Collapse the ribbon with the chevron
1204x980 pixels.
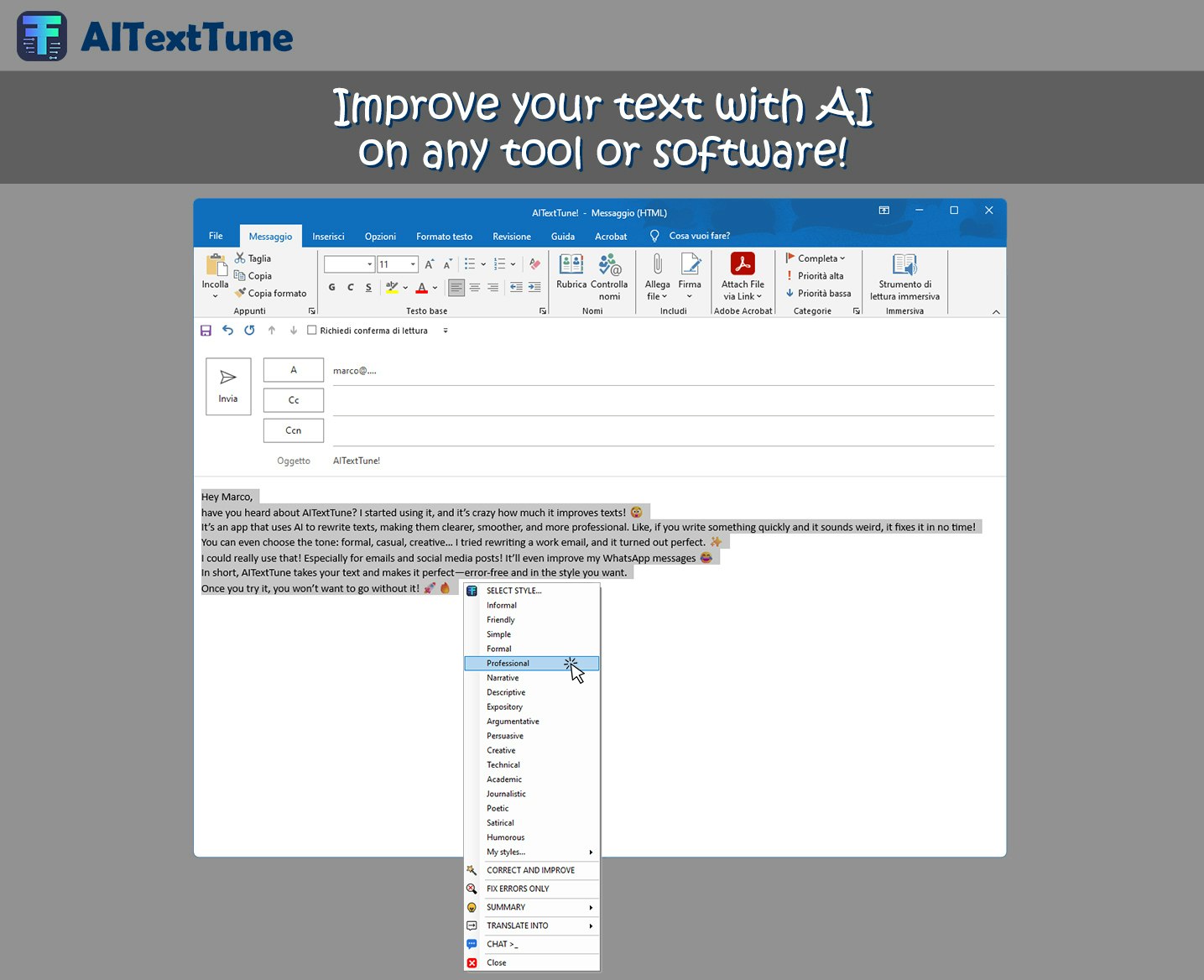(996, 311)
